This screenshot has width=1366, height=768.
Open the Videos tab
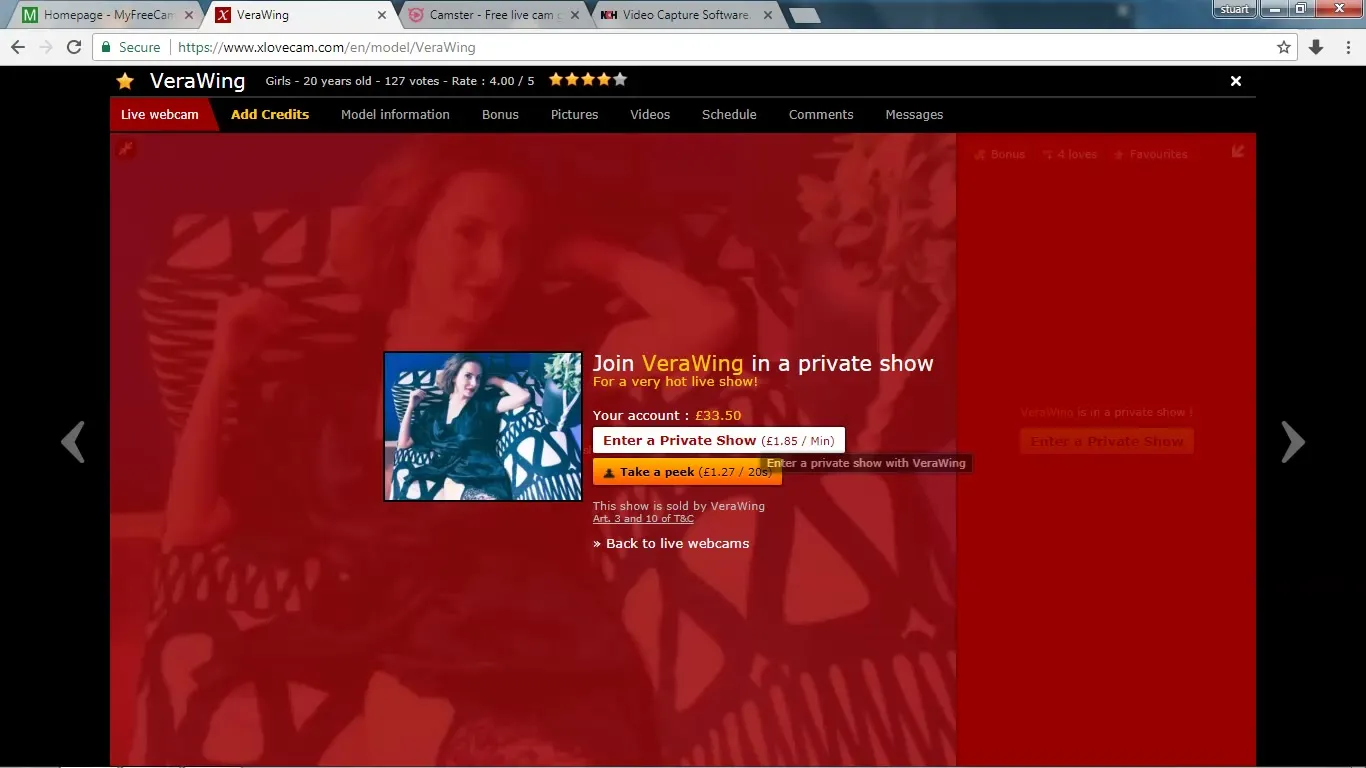[650, 114]
